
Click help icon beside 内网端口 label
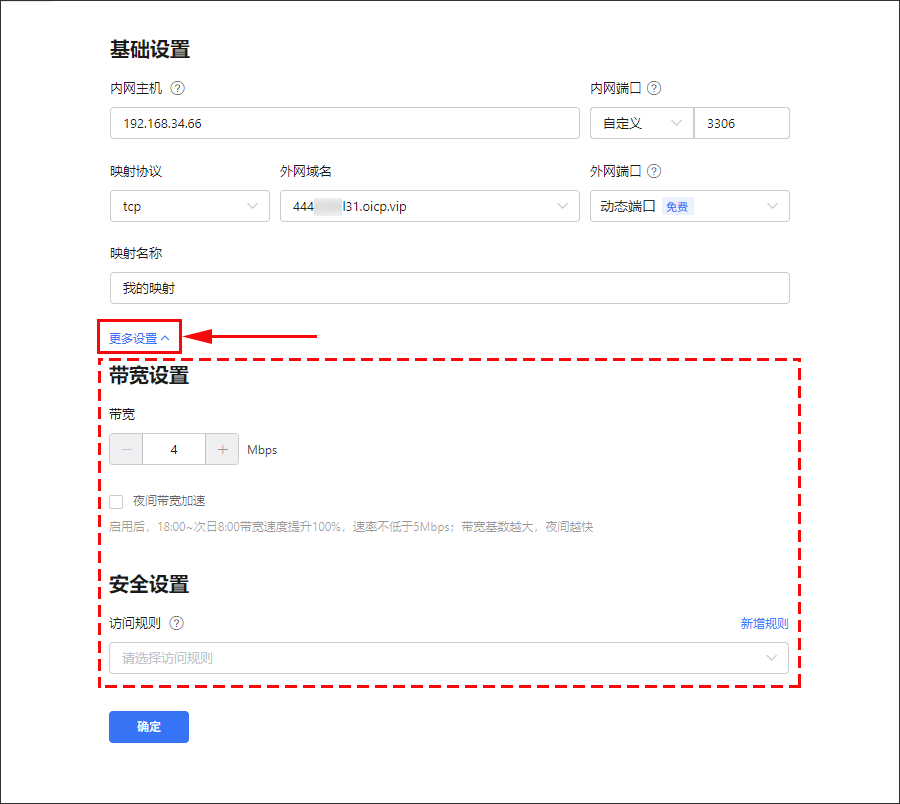tap(654, 88)
